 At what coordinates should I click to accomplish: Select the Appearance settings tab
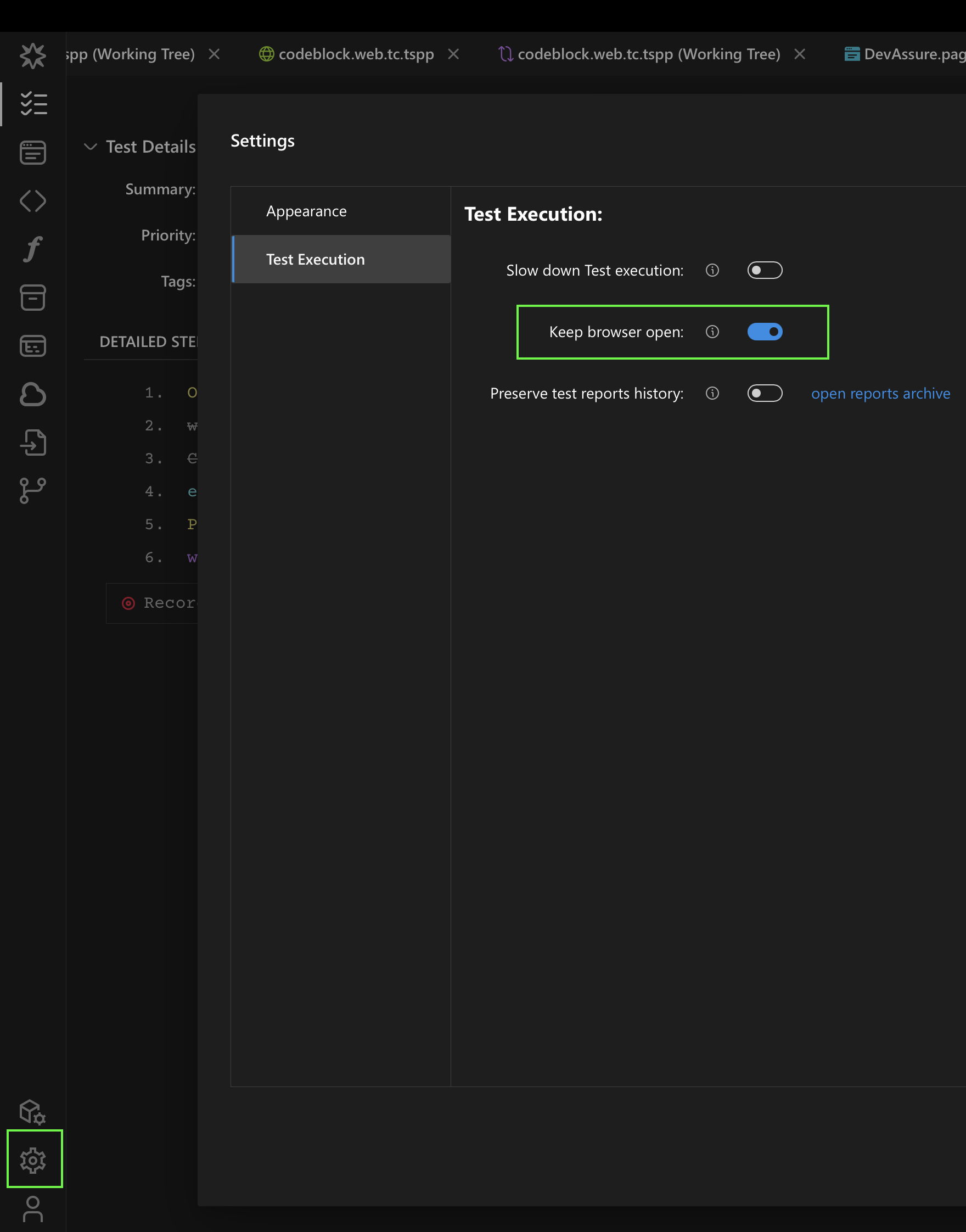click(306, 211)
